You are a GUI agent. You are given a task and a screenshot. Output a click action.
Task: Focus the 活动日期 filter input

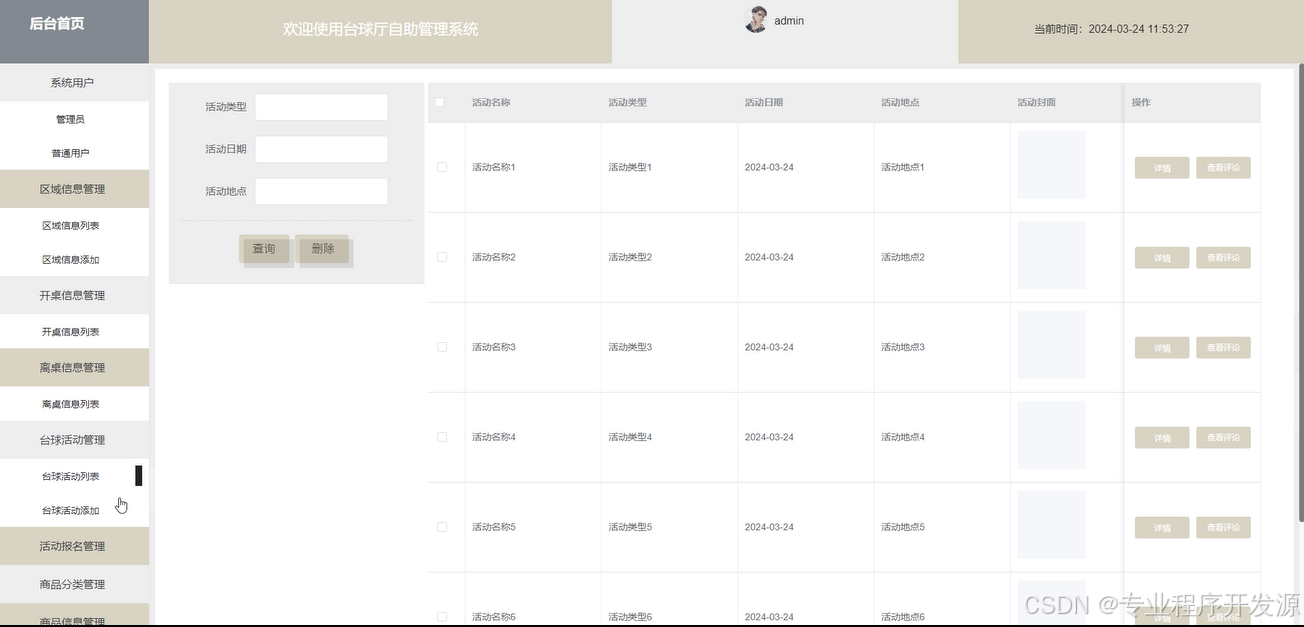[321, 149]
